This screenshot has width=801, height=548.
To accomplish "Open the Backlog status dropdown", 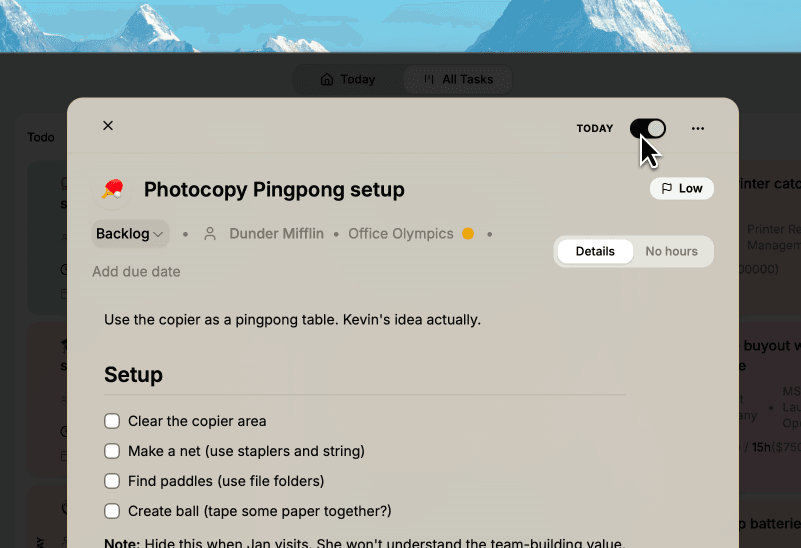I will (x=130, y=234).
